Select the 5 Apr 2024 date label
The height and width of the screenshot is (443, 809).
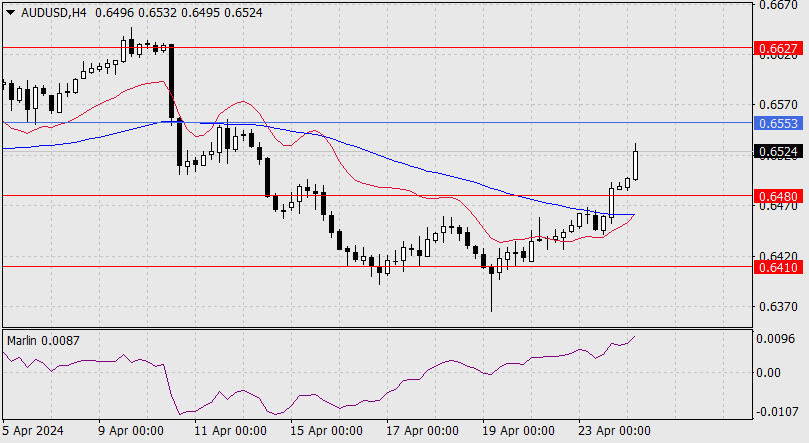coord(33,431)
